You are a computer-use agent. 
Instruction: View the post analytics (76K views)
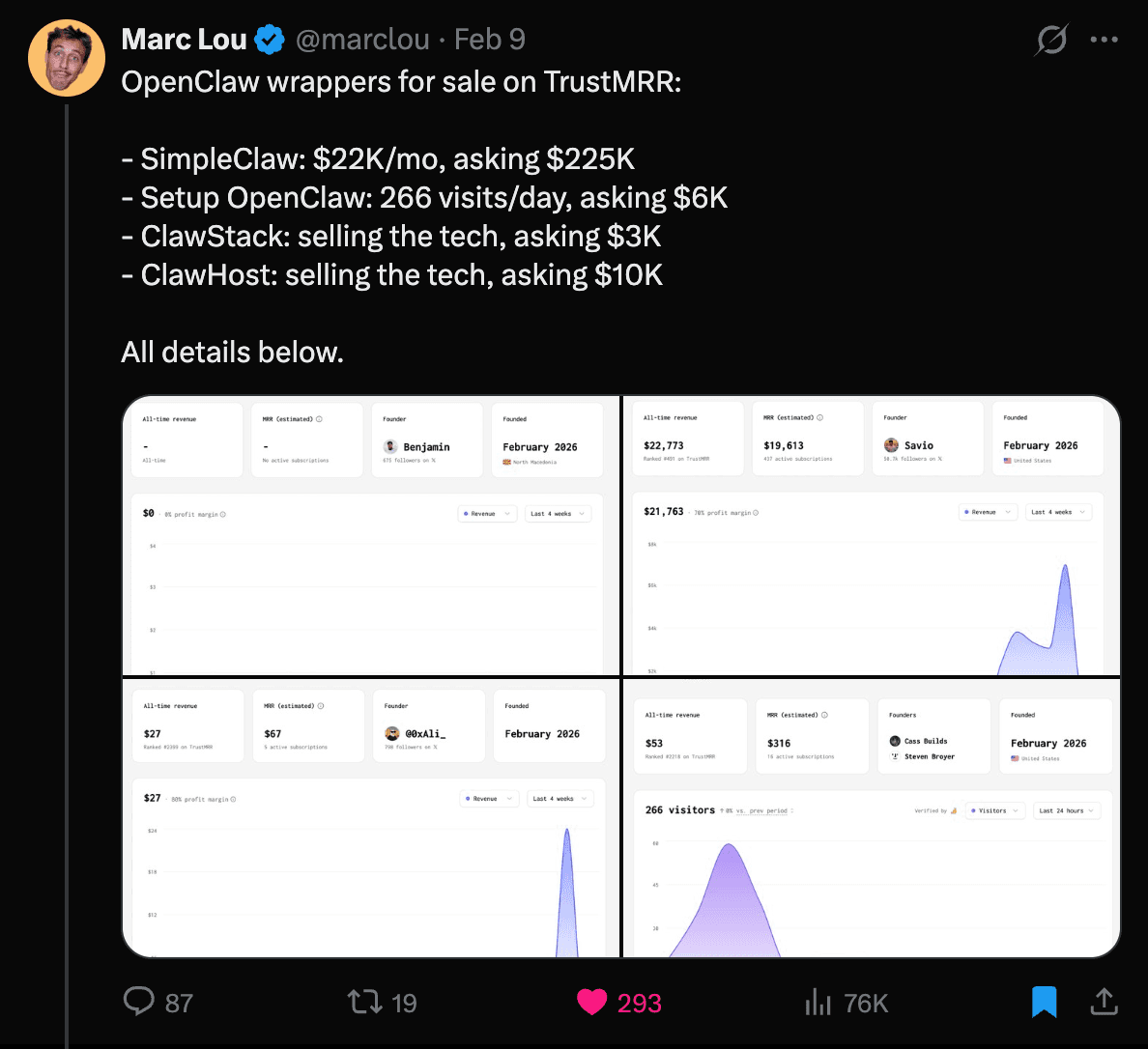818,1002
